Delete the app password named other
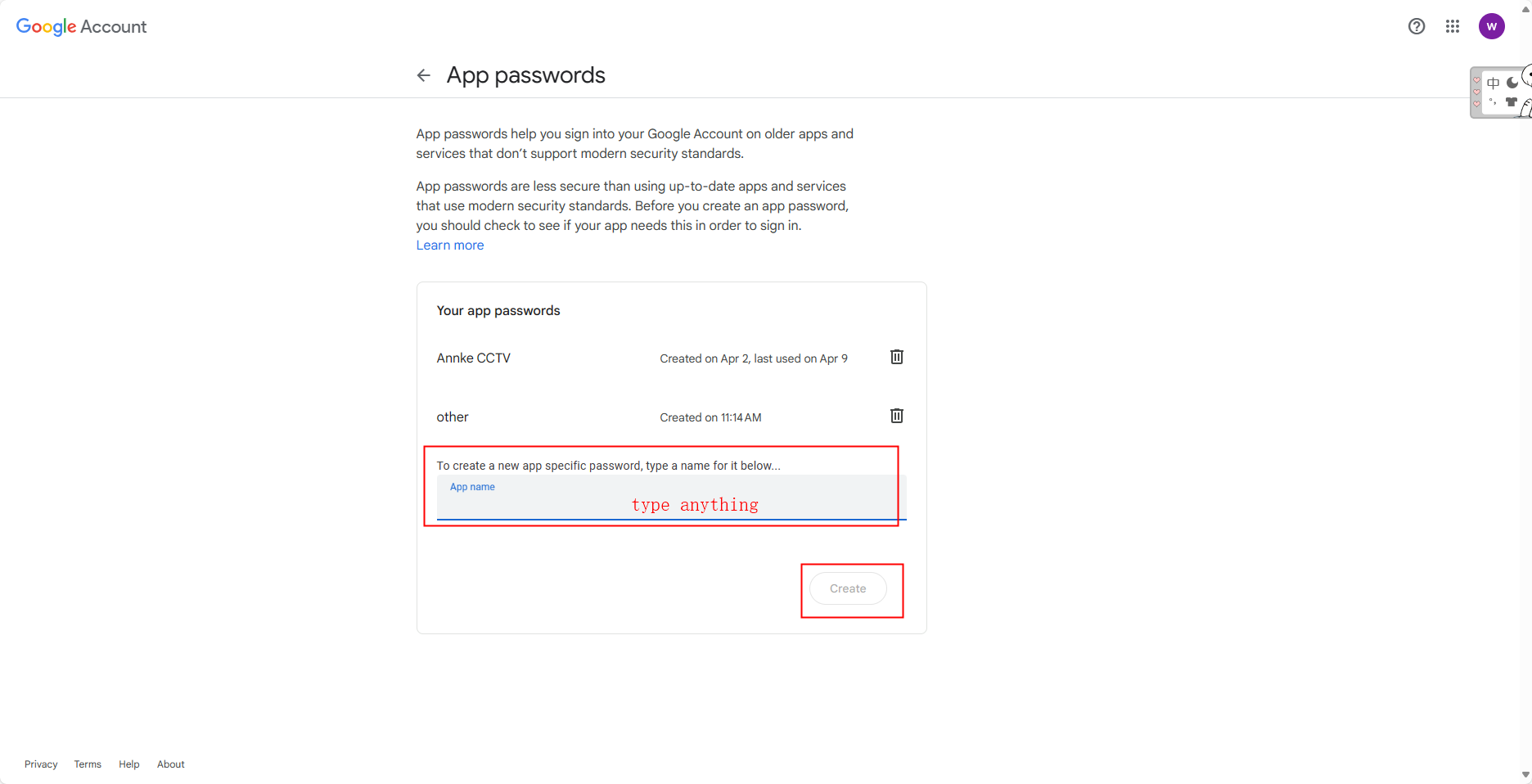The image size is (1532, 784). pos(897,416)
